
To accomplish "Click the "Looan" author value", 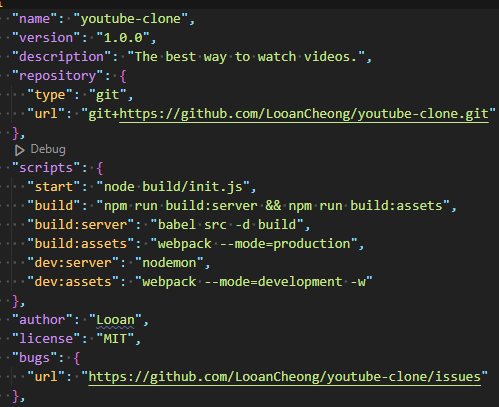I will point(116,320).
